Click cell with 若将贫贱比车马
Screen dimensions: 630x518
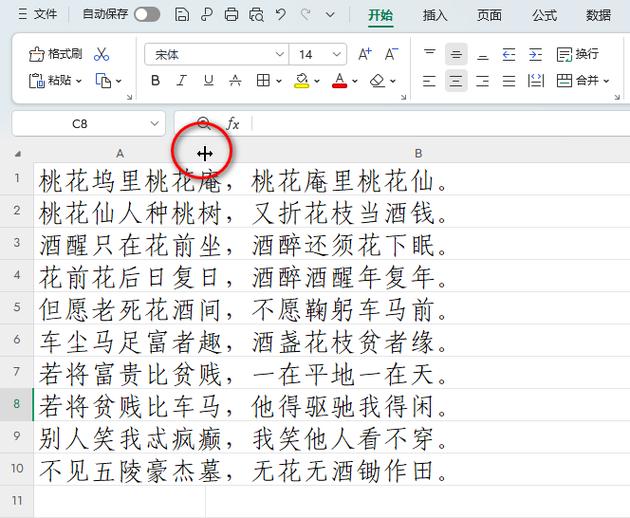pyautogui.click(x=120, y=405)
